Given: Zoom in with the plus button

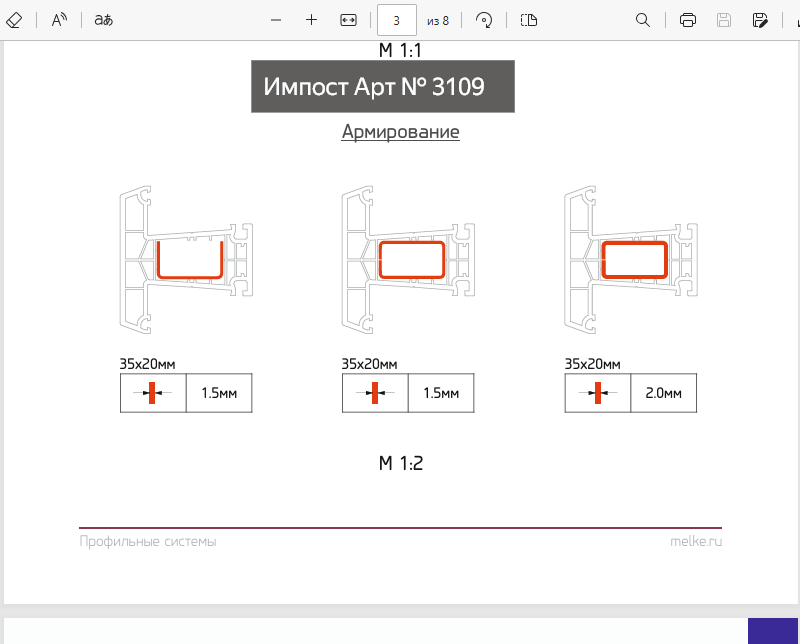Looking at the screenshot, I should coord(311,20).
